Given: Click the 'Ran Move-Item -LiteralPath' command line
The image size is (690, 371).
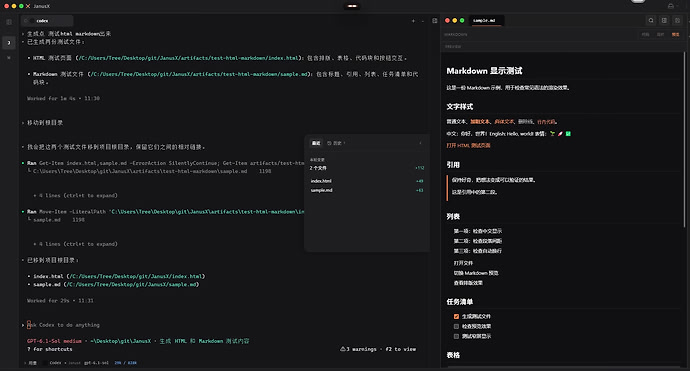Looking at the screenshot, I should coord(165,212).
